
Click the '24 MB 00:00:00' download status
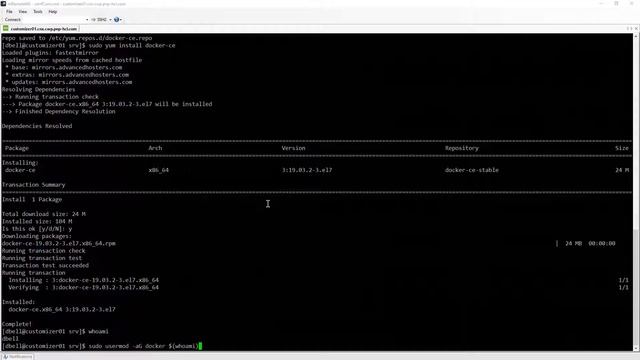point(590,244)
